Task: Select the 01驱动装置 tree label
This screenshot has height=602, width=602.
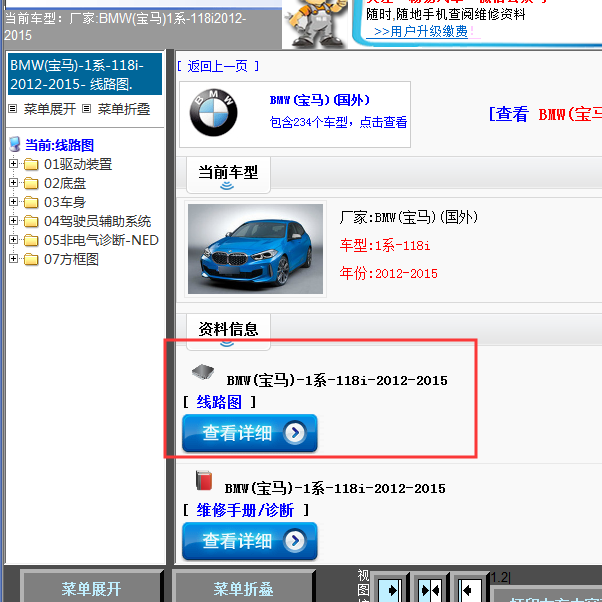Action: click(x=78, y=164)
